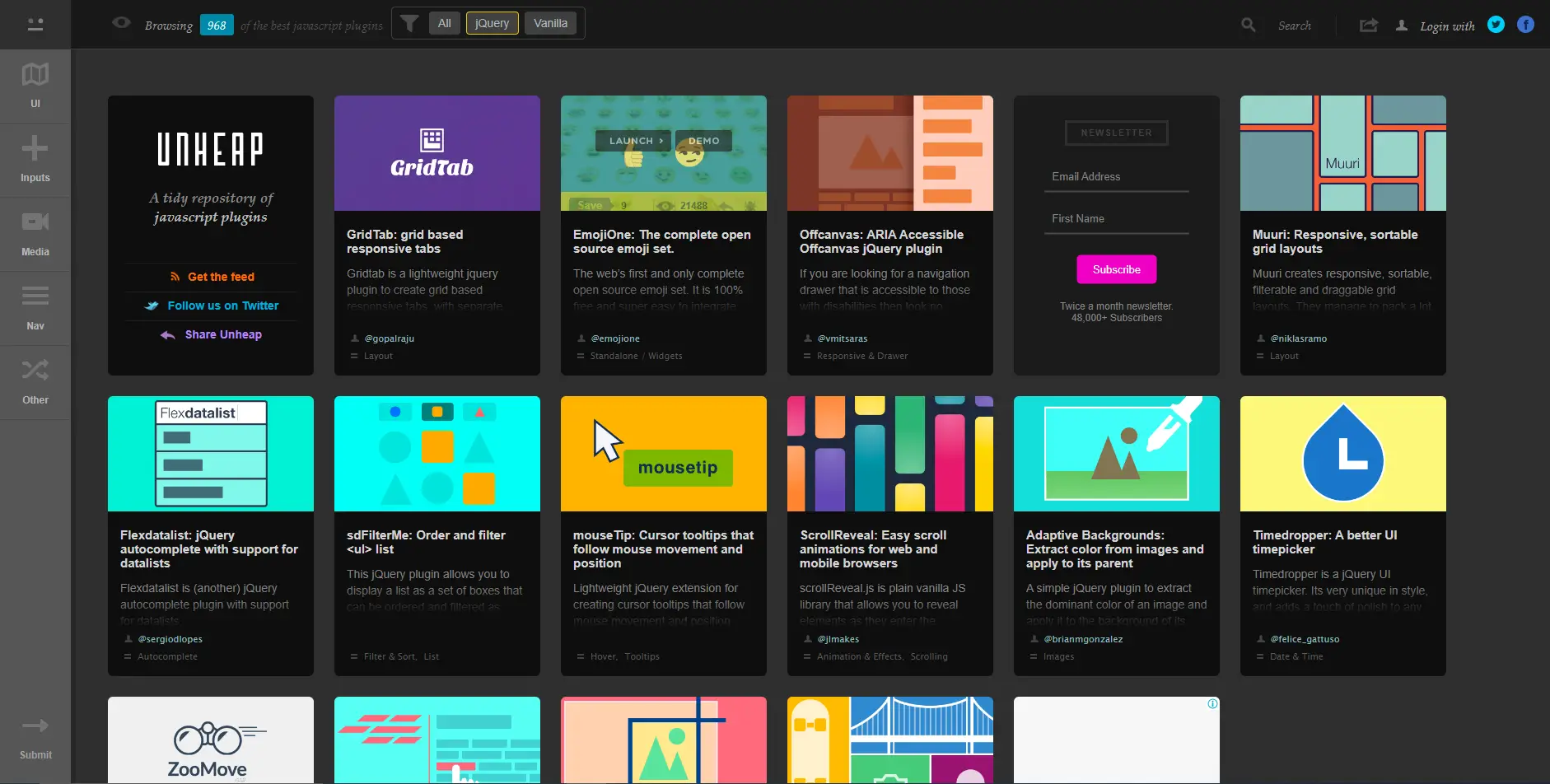Open the Nav category in sidebar
The height and width of the screenshot is (784, 1550).
coord(35,308)
